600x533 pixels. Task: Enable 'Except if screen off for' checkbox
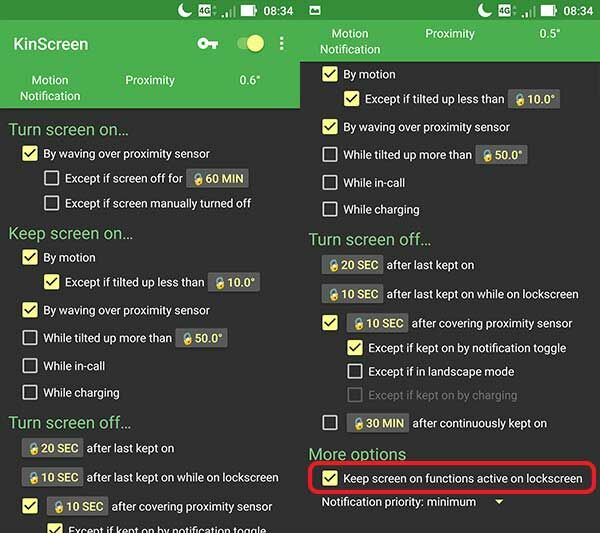tap(52, 179)
